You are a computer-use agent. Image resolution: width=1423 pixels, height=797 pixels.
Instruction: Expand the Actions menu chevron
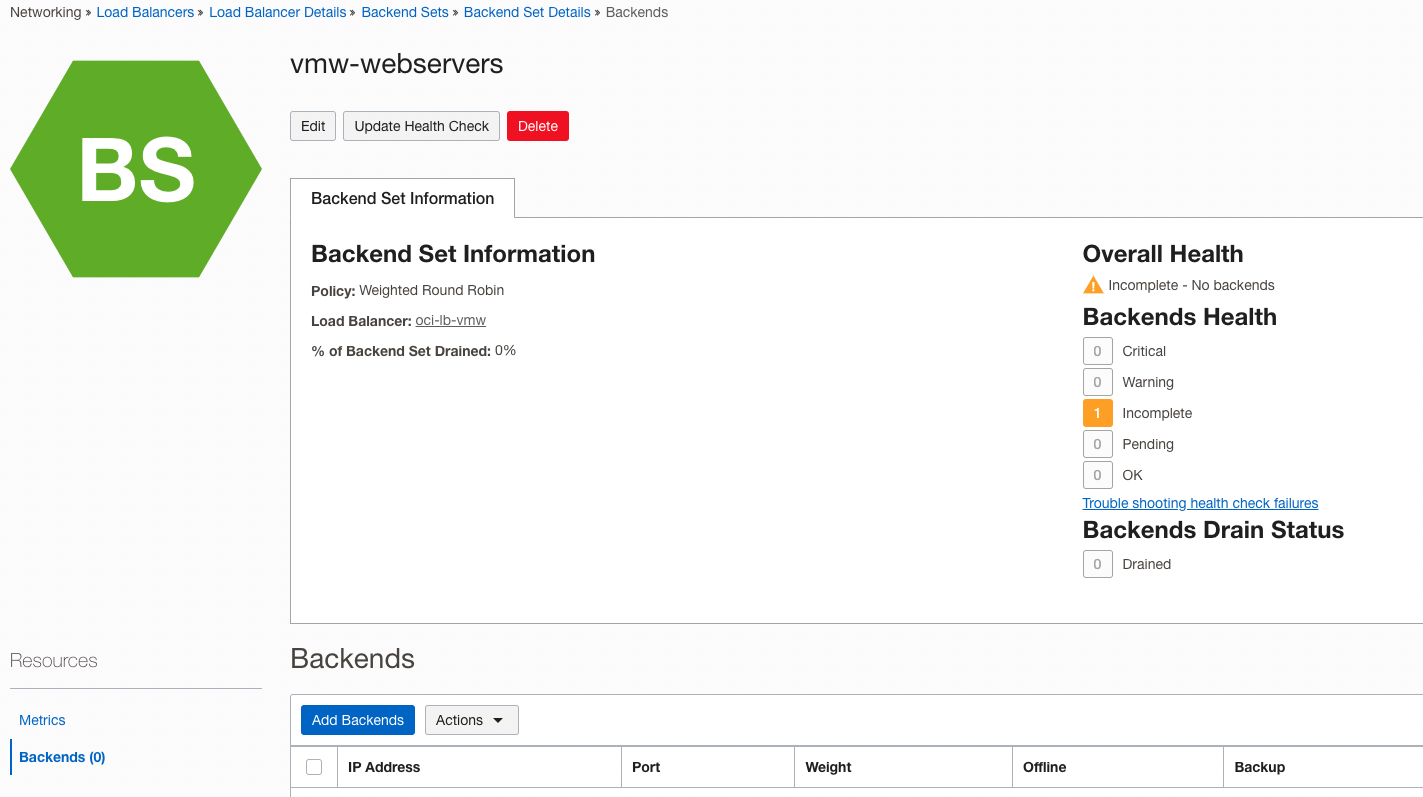(497, 719)
